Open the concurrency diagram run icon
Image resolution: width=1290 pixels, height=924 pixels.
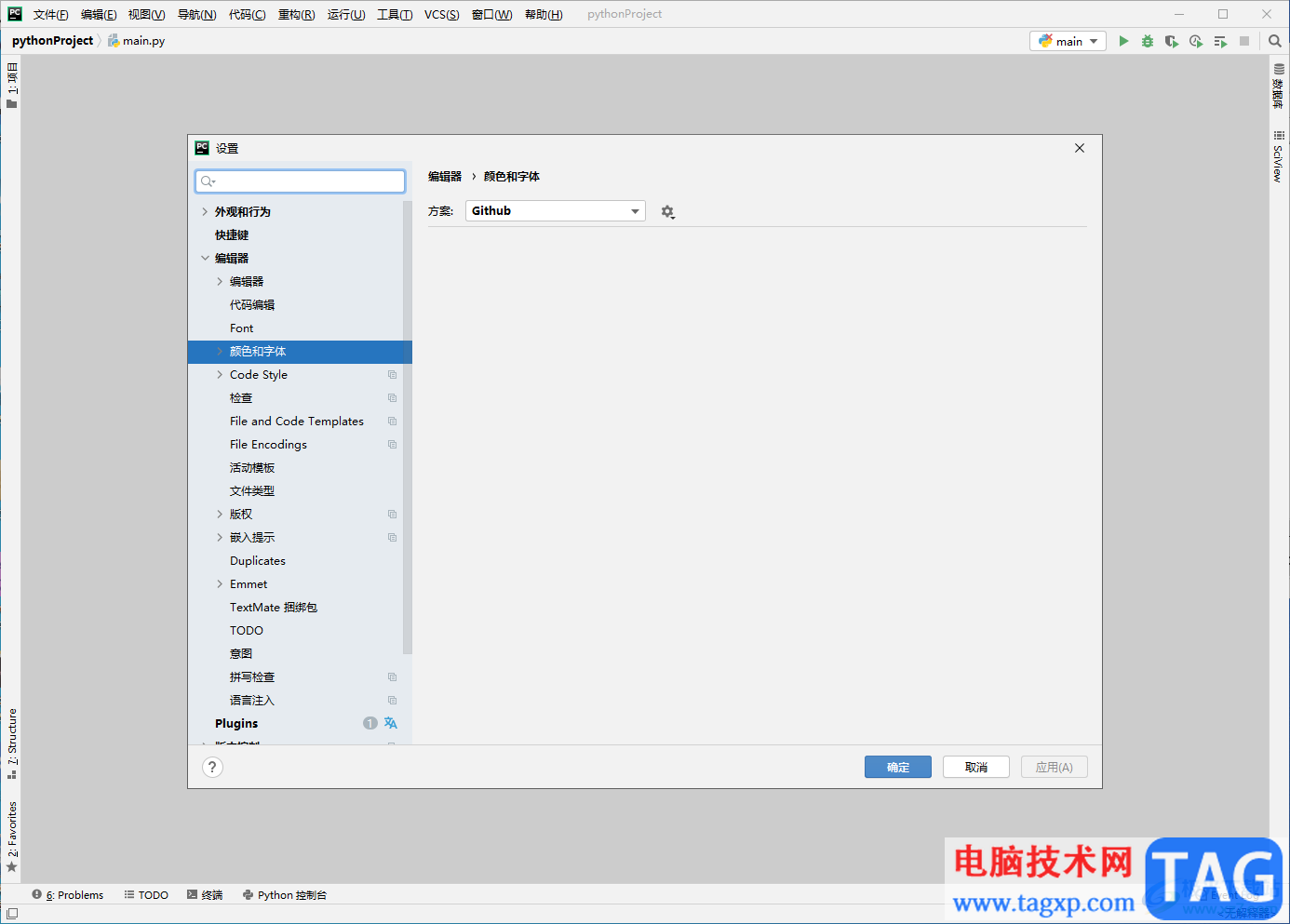1220,41
